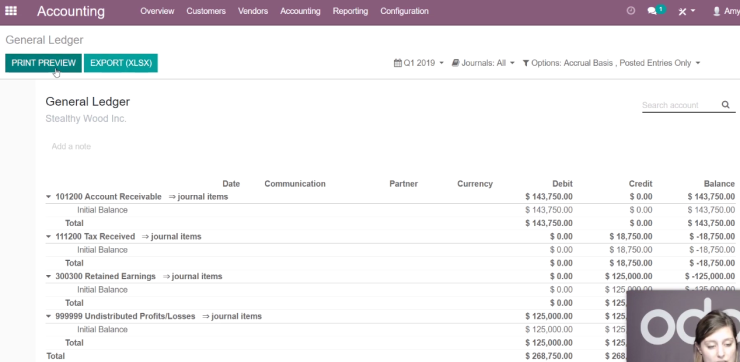Click the Partner column header
Screen dimensions: 740x362
point(404,184)
